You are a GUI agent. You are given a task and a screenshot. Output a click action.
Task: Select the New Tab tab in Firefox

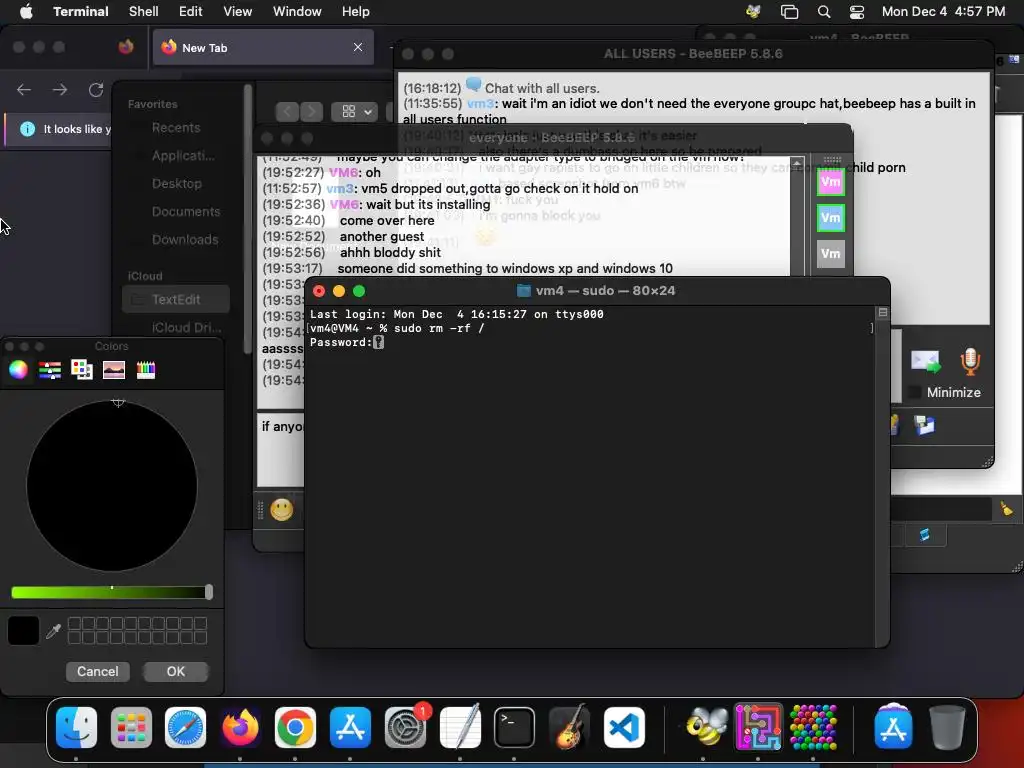coord(263,47)
